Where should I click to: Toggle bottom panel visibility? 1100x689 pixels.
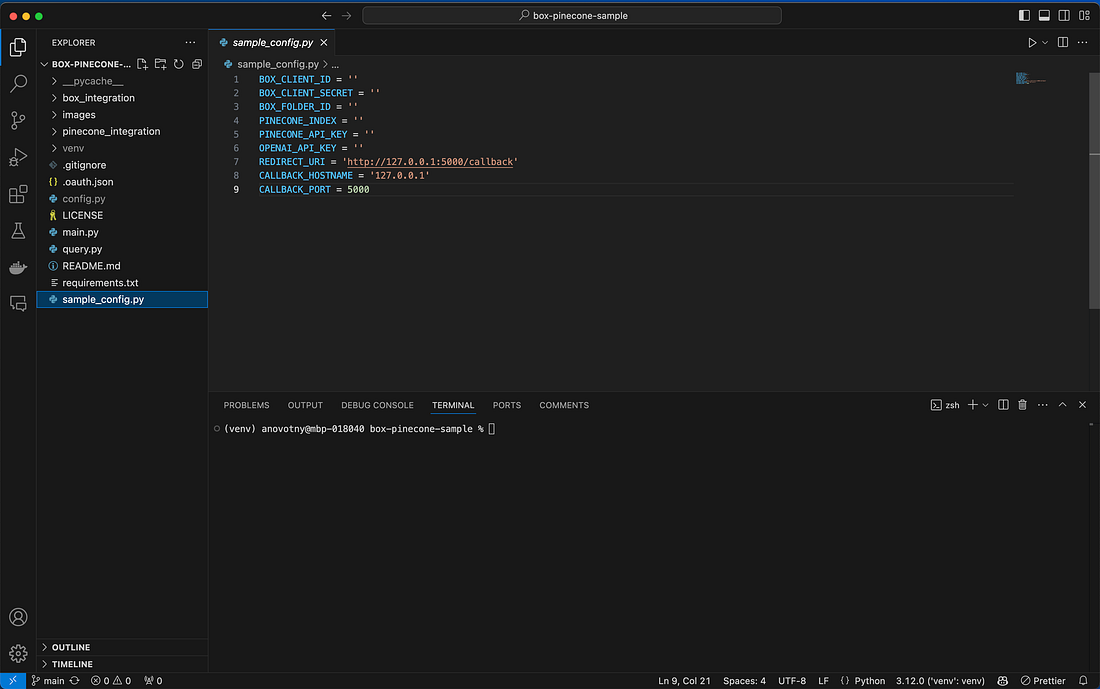1044,15
